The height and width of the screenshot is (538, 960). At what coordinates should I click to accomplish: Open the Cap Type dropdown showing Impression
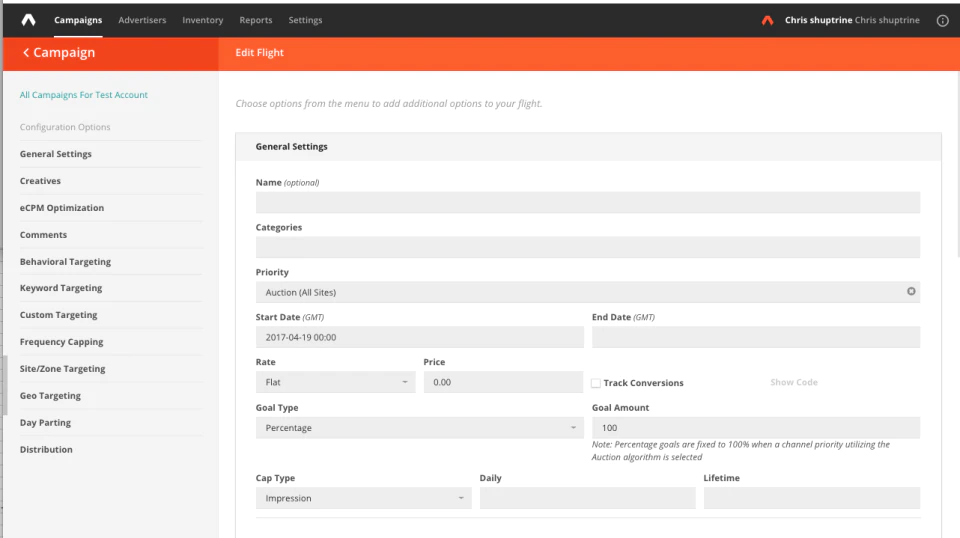click(x=364, y=498)
